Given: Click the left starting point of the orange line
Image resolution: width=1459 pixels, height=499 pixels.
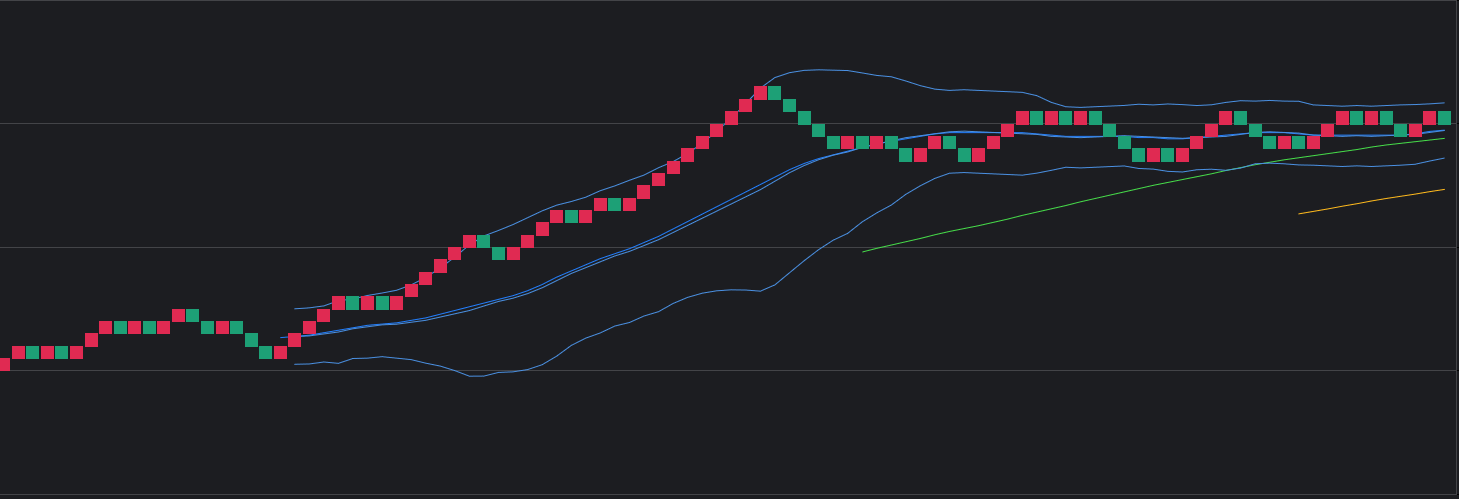Looking at the screenshot, I should pos(1299,214).
